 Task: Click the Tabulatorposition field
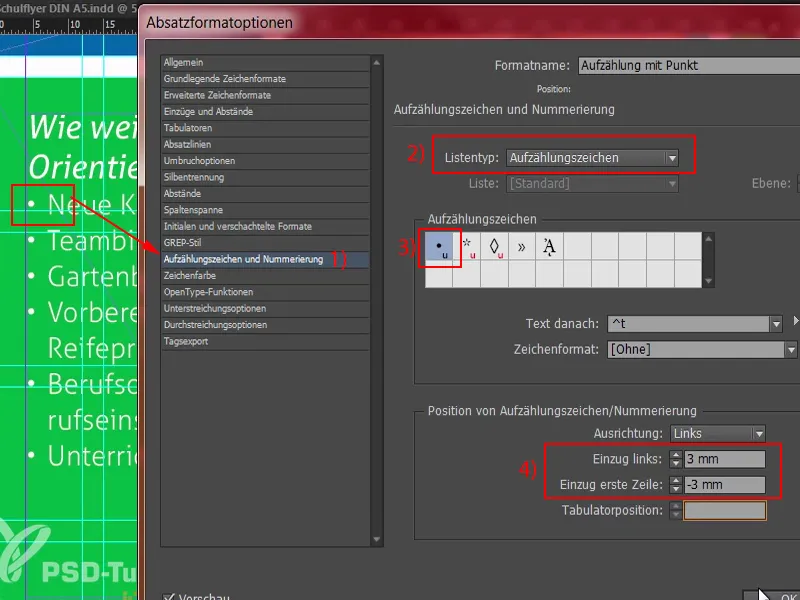click(x=724, y=510)
